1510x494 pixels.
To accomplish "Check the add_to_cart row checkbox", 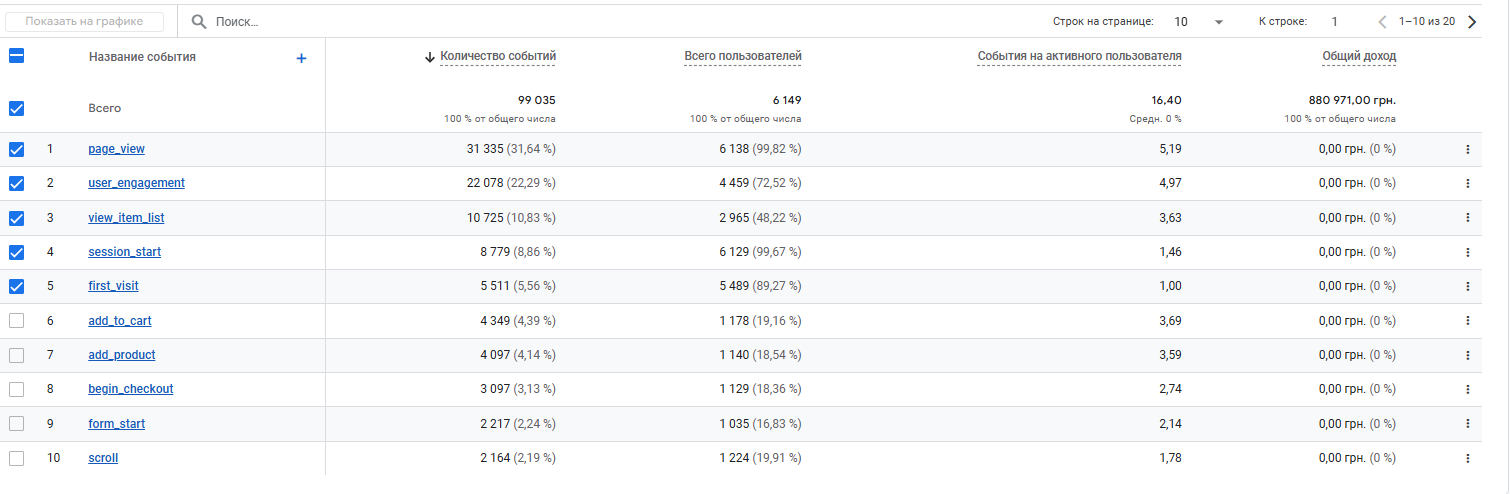I will click(16, 321).
